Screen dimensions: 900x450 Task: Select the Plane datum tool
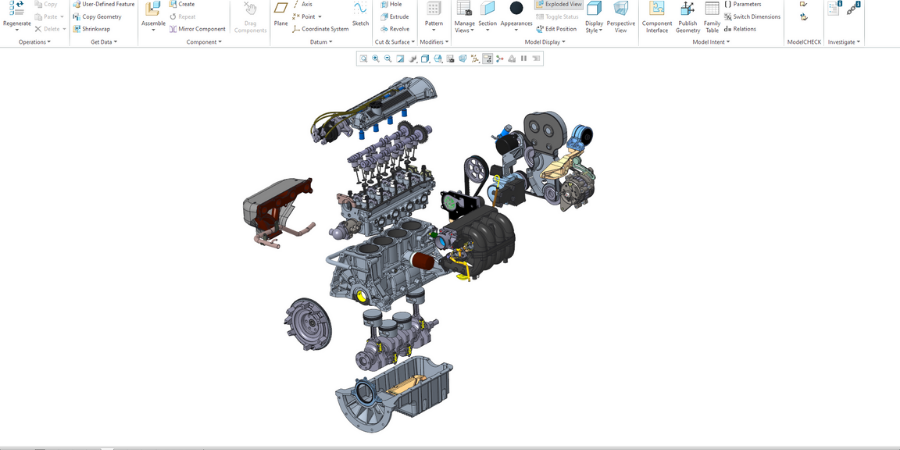(x=281, y=10)
